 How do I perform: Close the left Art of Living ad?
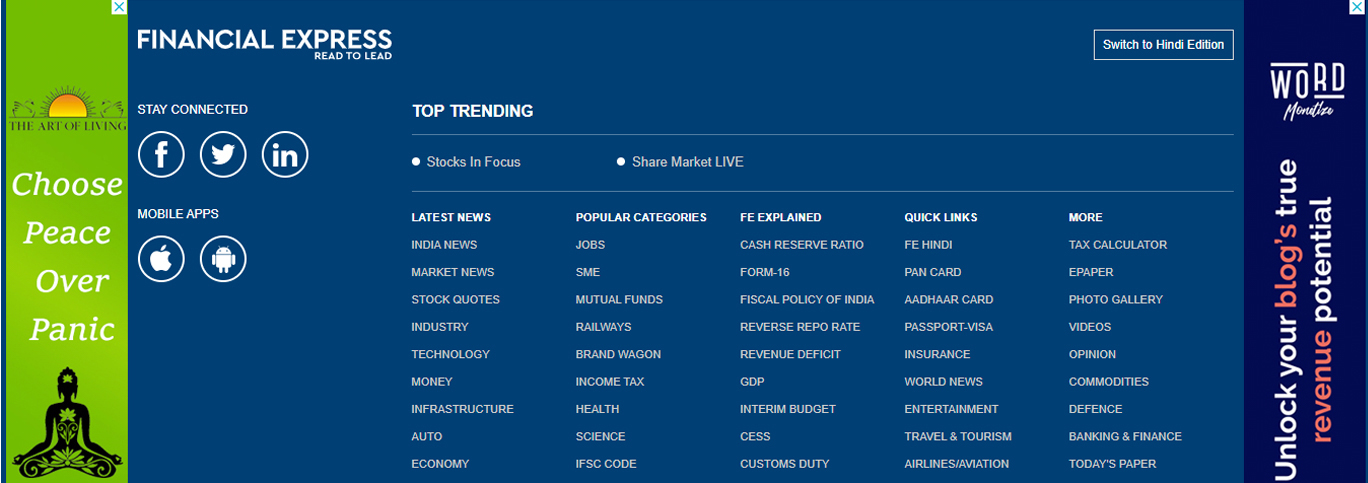(119, 7)
